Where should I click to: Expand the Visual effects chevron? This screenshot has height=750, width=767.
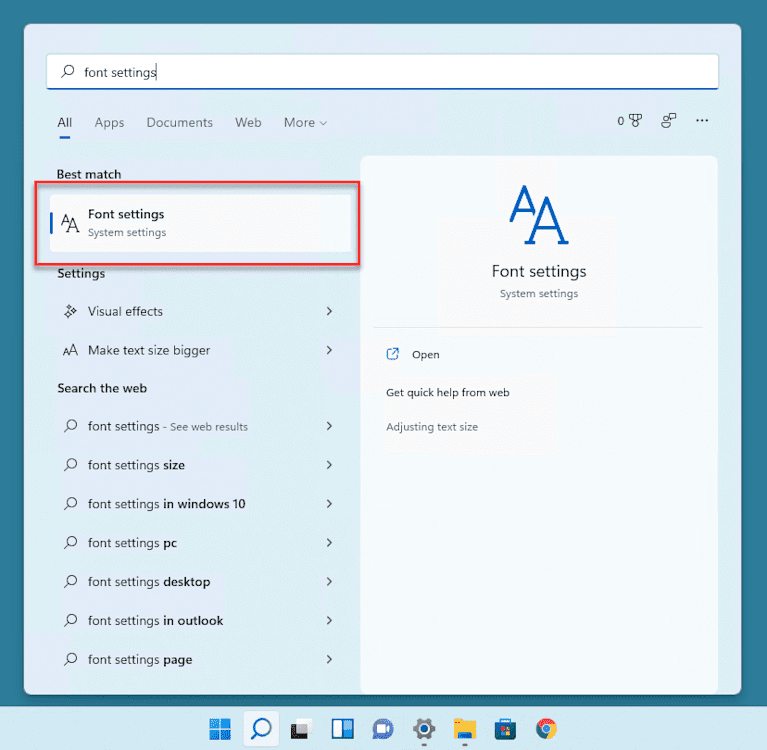[x=329, y=311]
